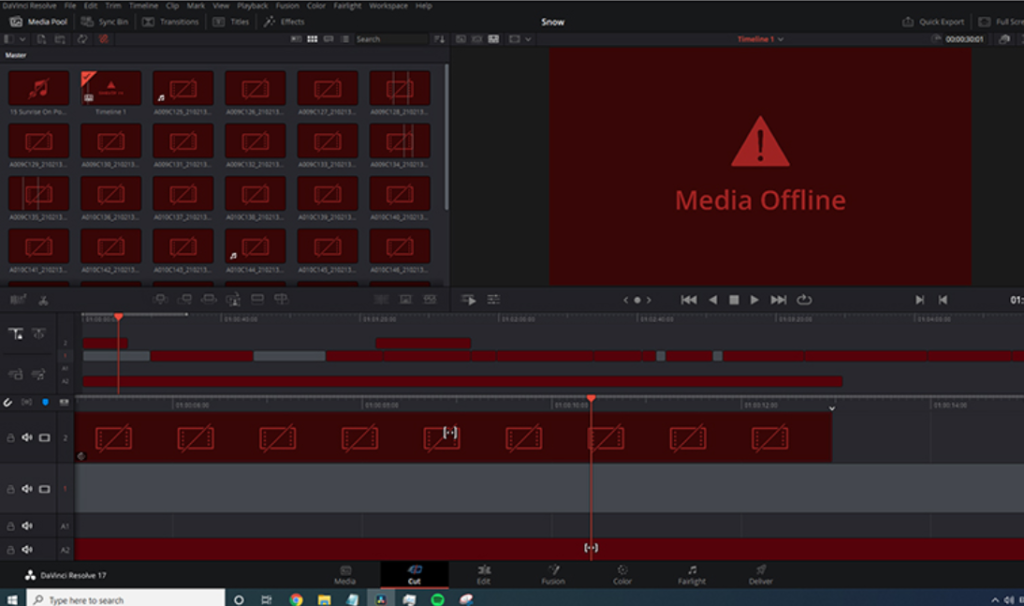Viewport: 1024px width, 606px height.
Task: Open the Transitions panel
Action: 170,22
